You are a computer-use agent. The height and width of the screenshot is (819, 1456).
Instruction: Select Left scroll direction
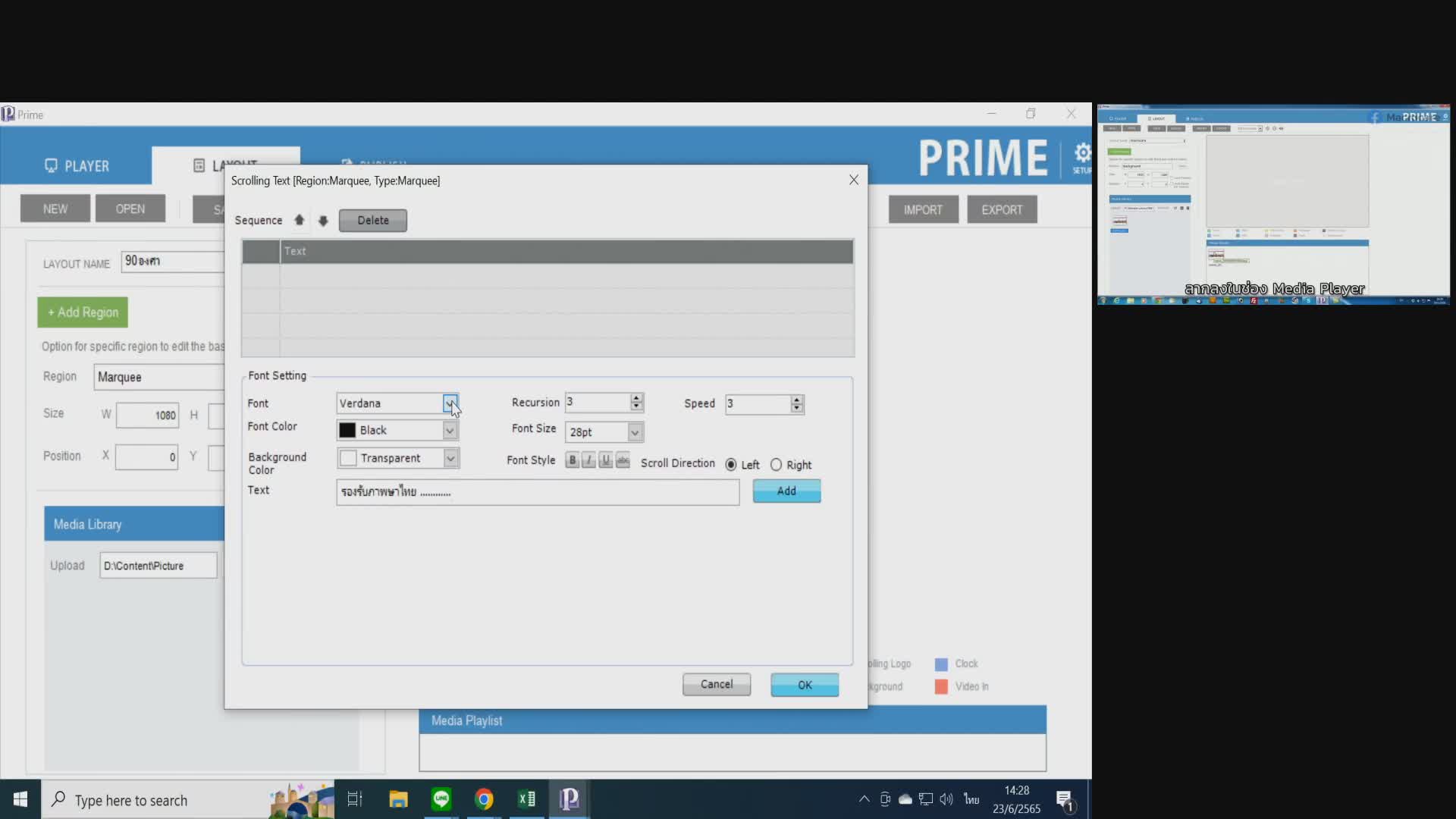click(731, 465)
